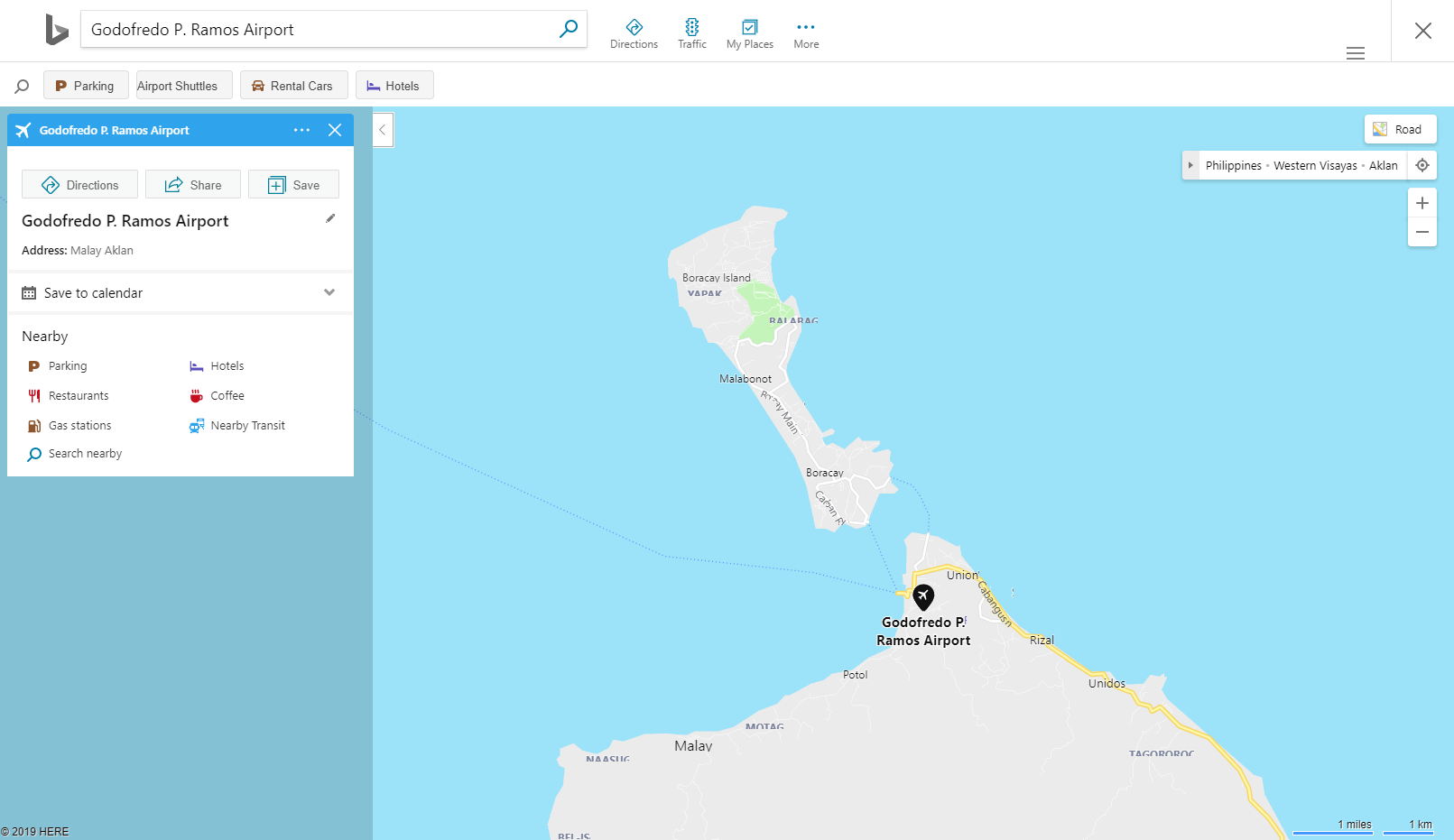
Task: Save the airport to a collection
Action: [293, 184]
